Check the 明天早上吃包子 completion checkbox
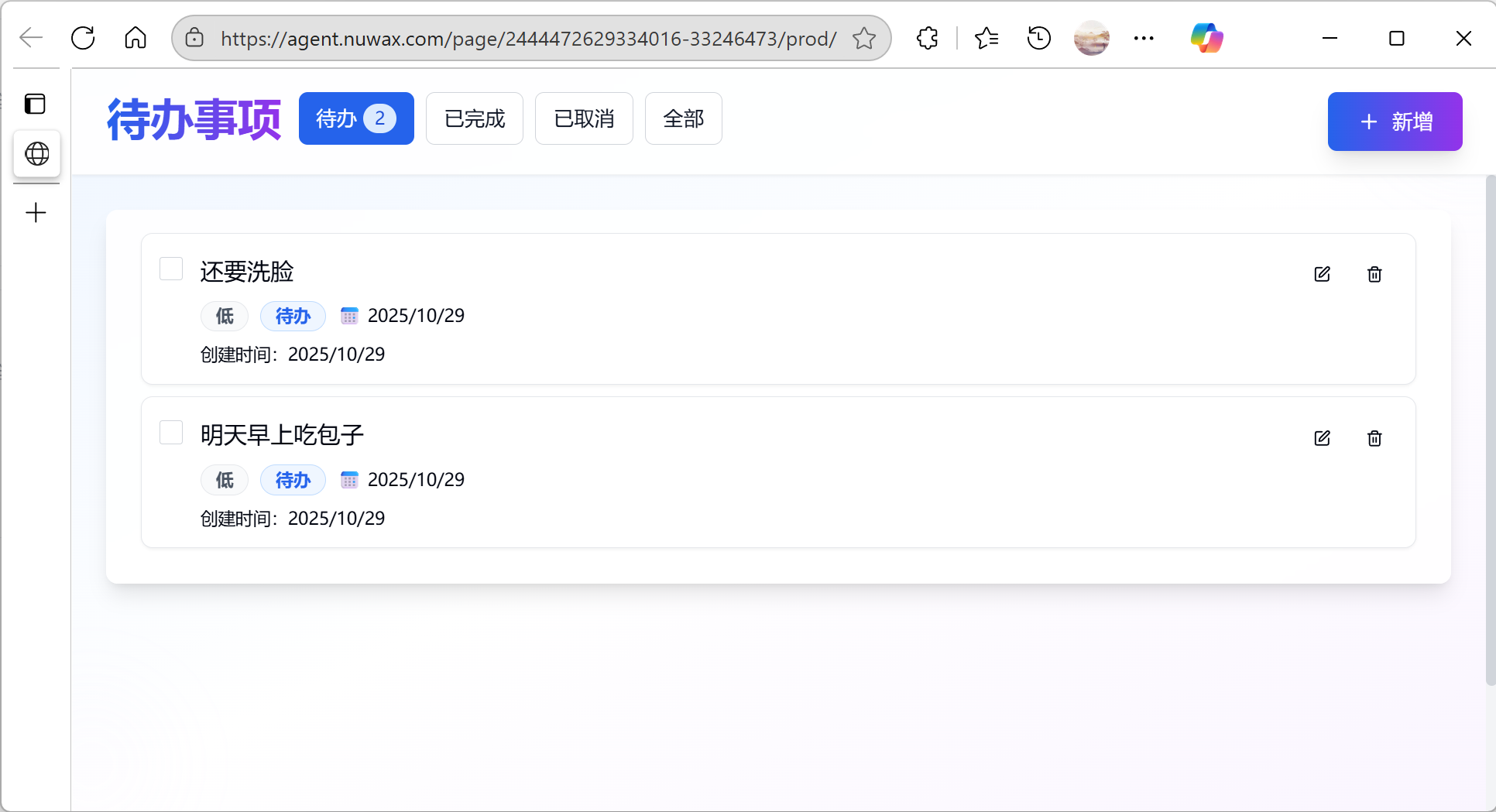1496x812 pixels. [x=171, y=433]
